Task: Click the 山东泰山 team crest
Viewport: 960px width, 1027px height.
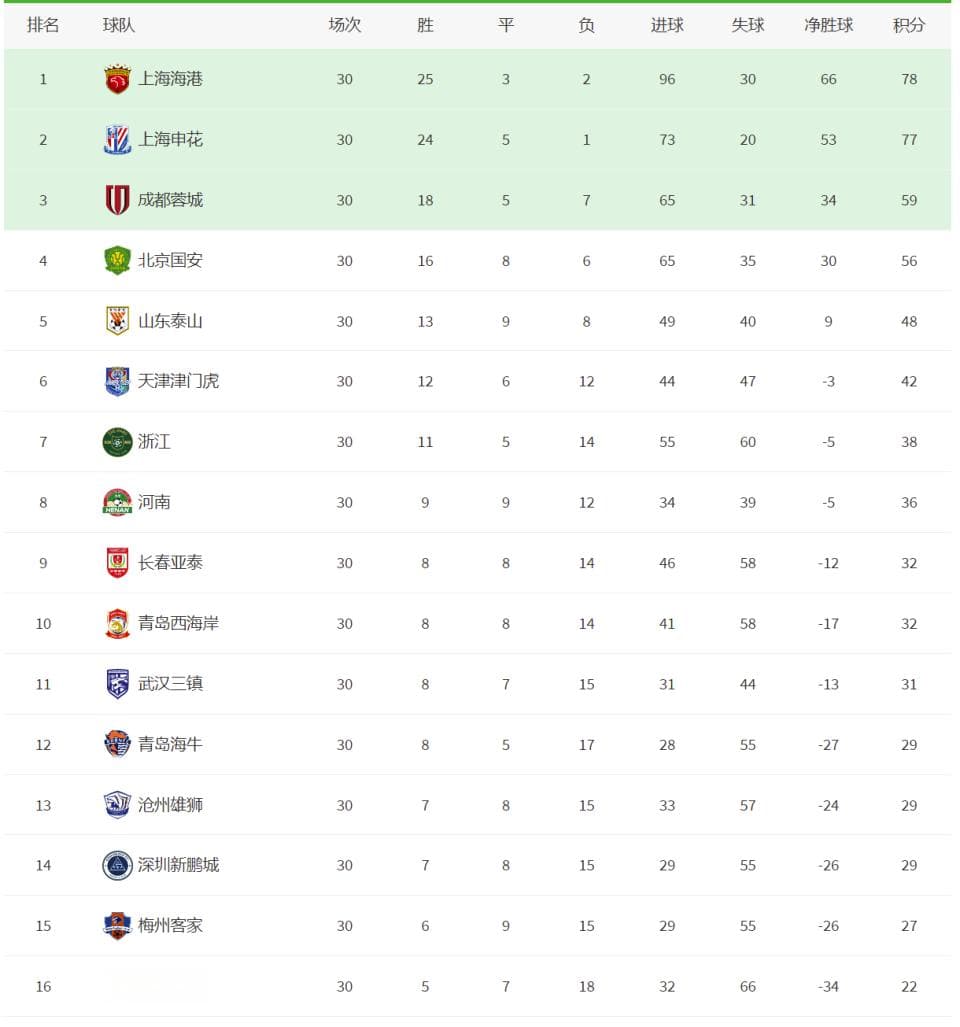Action: [x=117, y=321]
